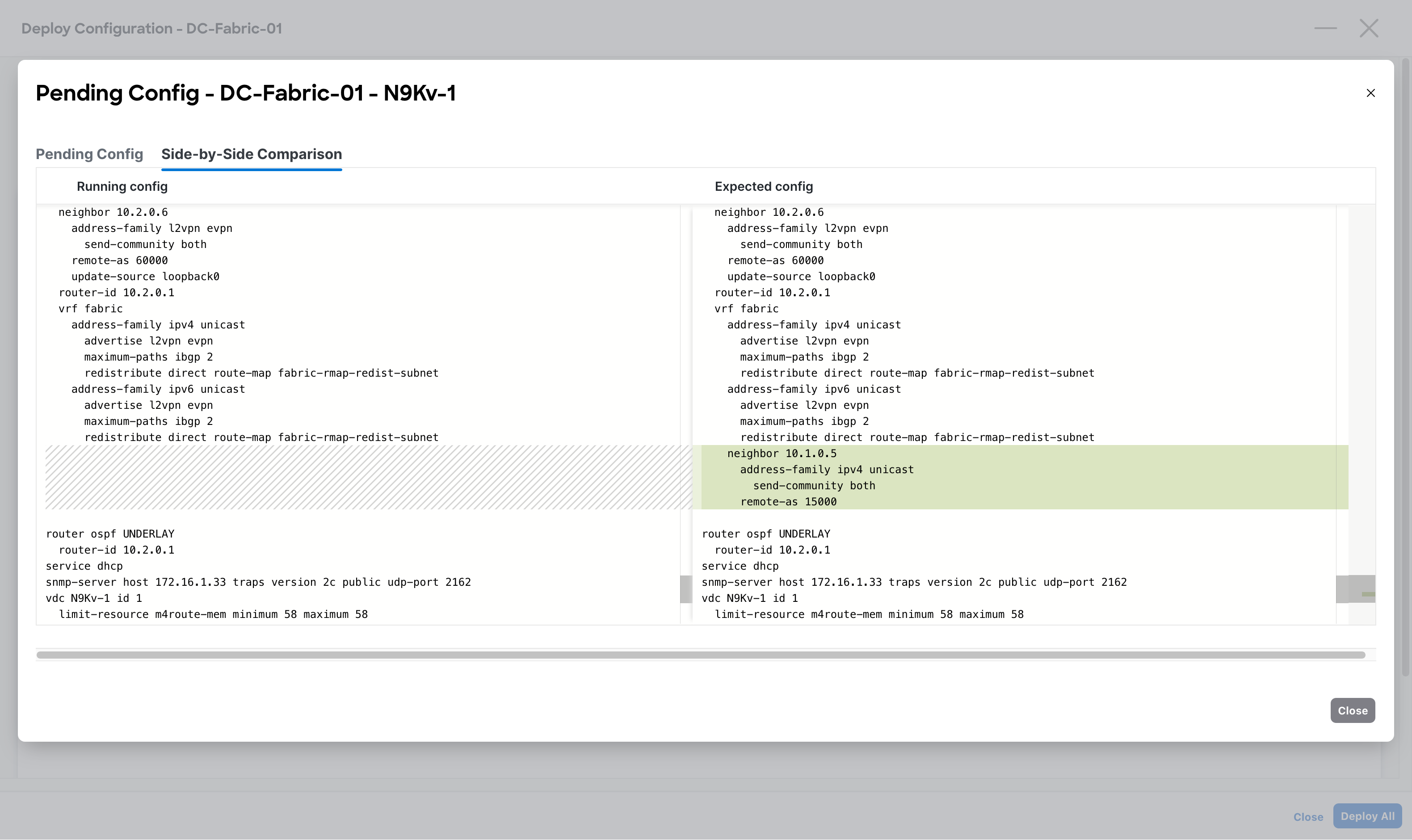Click "send-community both" in the green highlighted block
The width and height of the screenshot is (1412, 840).
[814, 486]
